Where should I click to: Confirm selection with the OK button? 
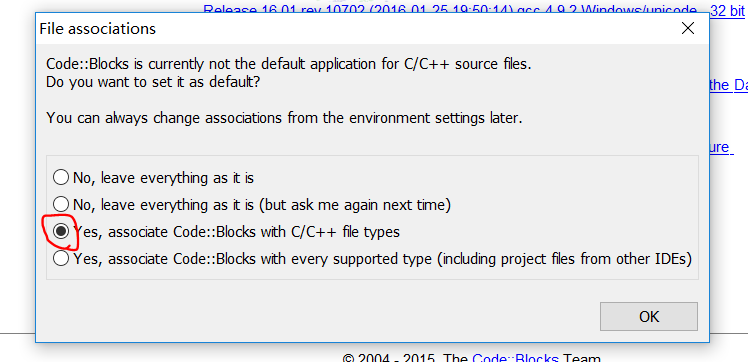coord(649,316)
